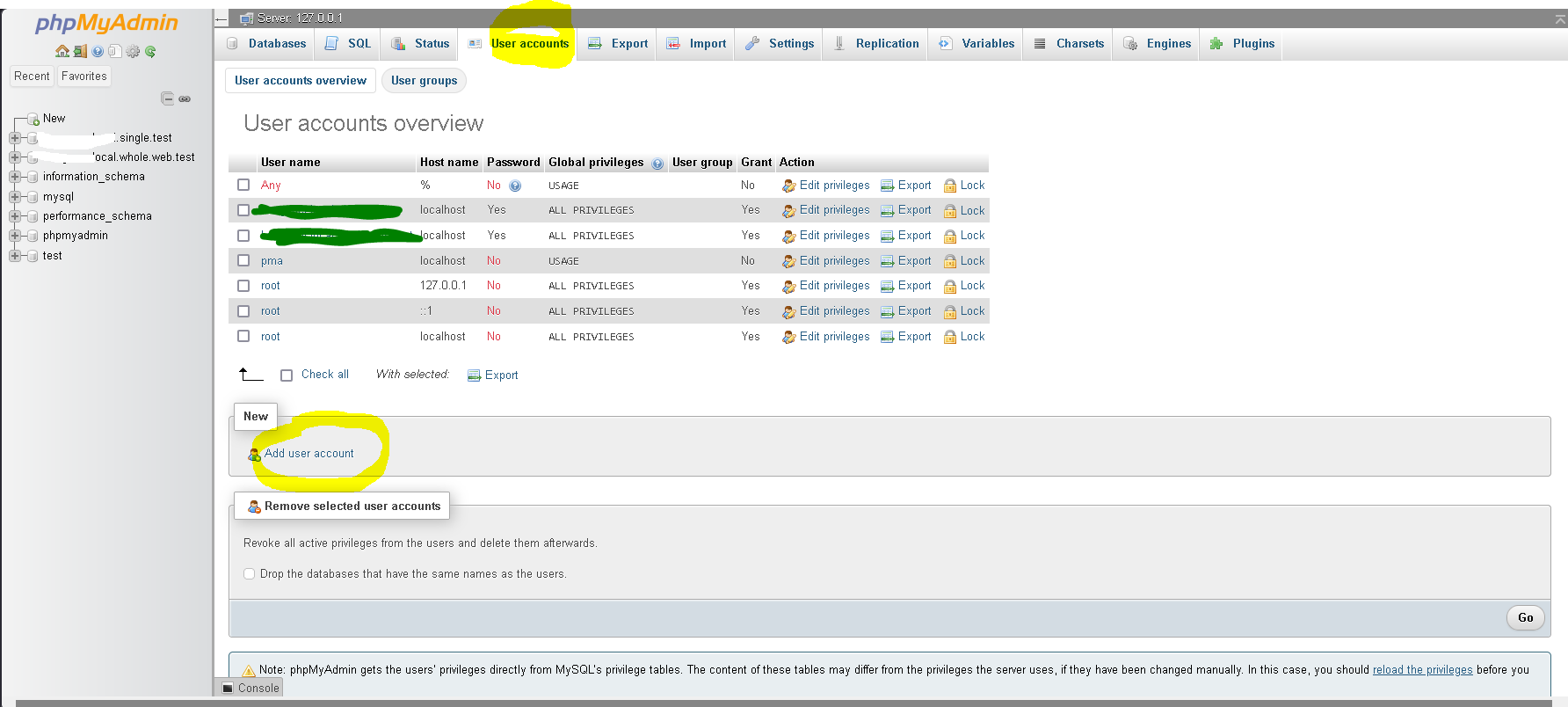Image resolution: width=1568 pixels, height=707 pixels.
Task: Toggle Drop the databases with same names checkbox
Action: [x=250, y=574]
